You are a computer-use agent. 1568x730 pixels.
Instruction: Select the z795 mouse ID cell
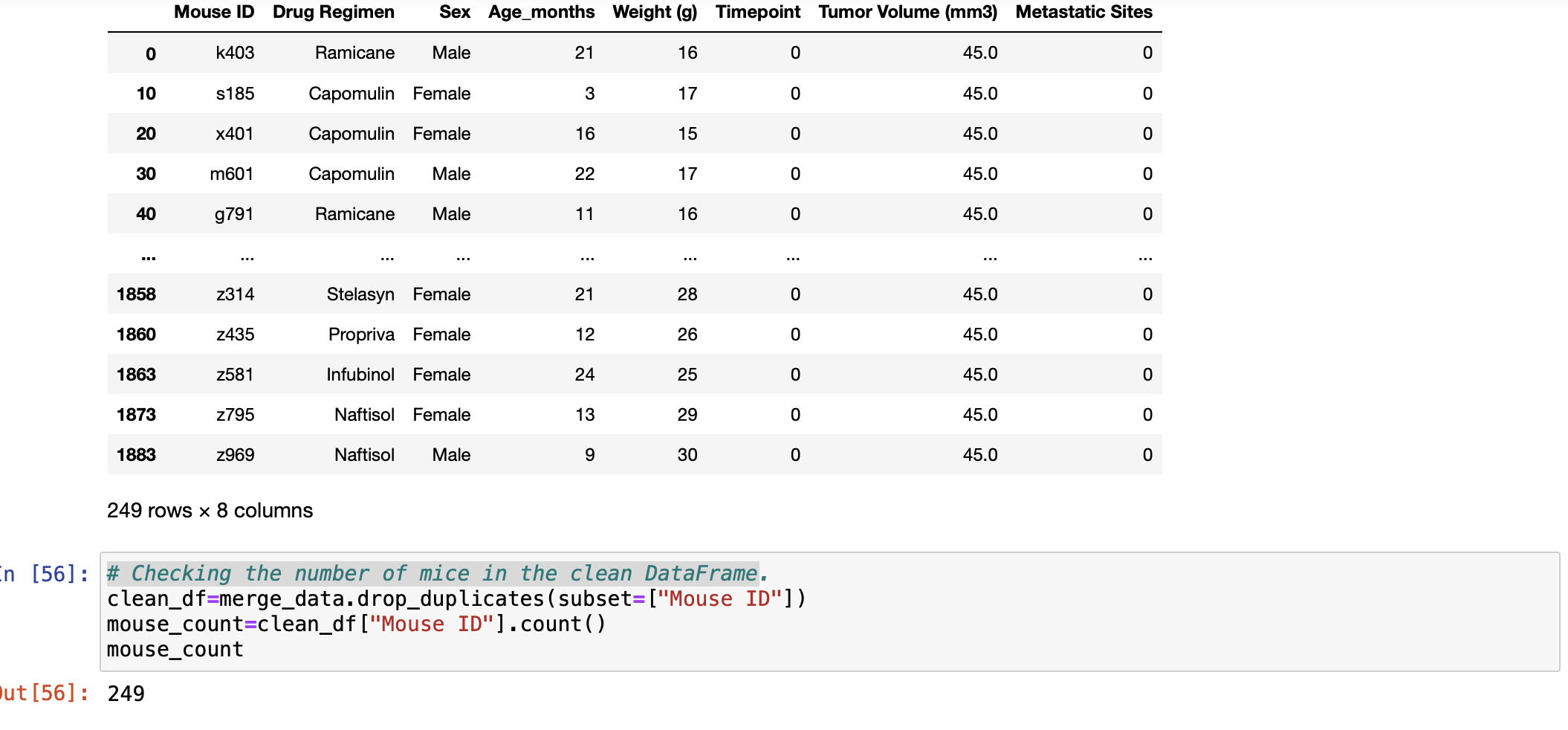click(x=235, y=415)
